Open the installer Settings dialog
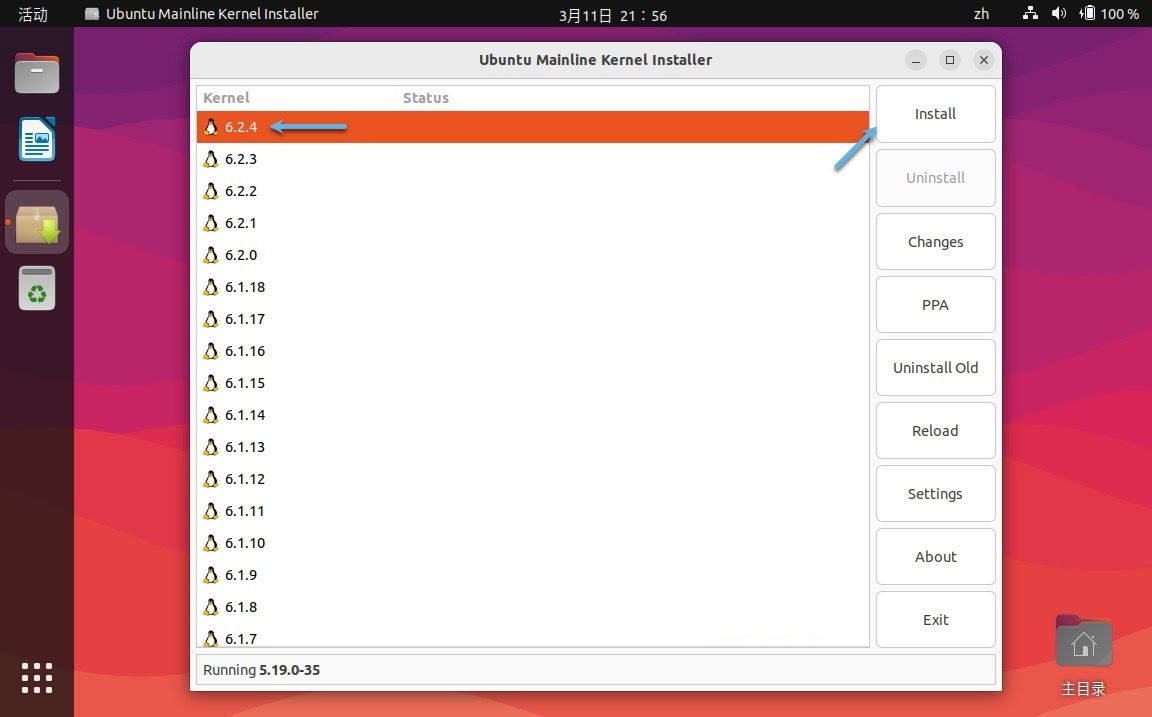 pyautogui.click(x=934, y=493)
